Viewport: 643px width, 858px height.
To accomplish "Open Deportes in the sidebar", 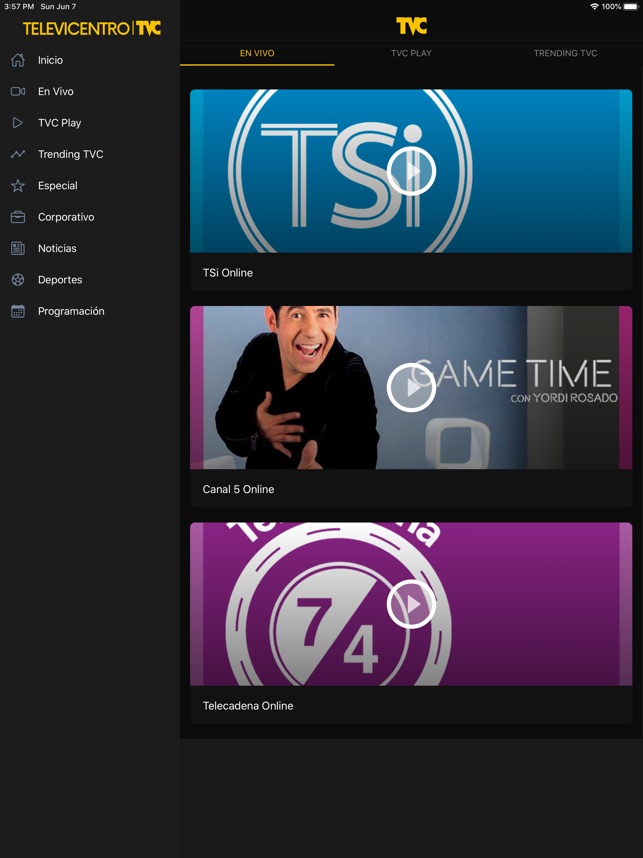I will pos(90,280).
